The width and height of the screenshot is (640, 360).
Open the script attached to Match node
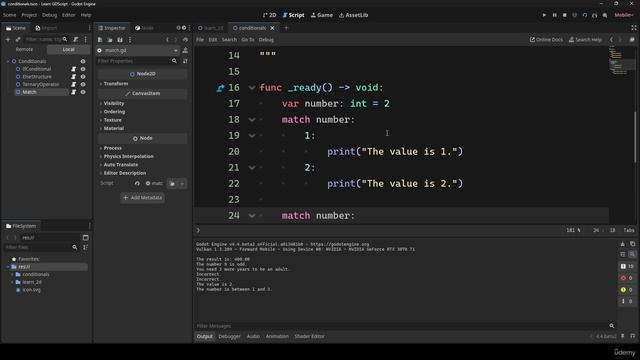click(x=73, y=92)
